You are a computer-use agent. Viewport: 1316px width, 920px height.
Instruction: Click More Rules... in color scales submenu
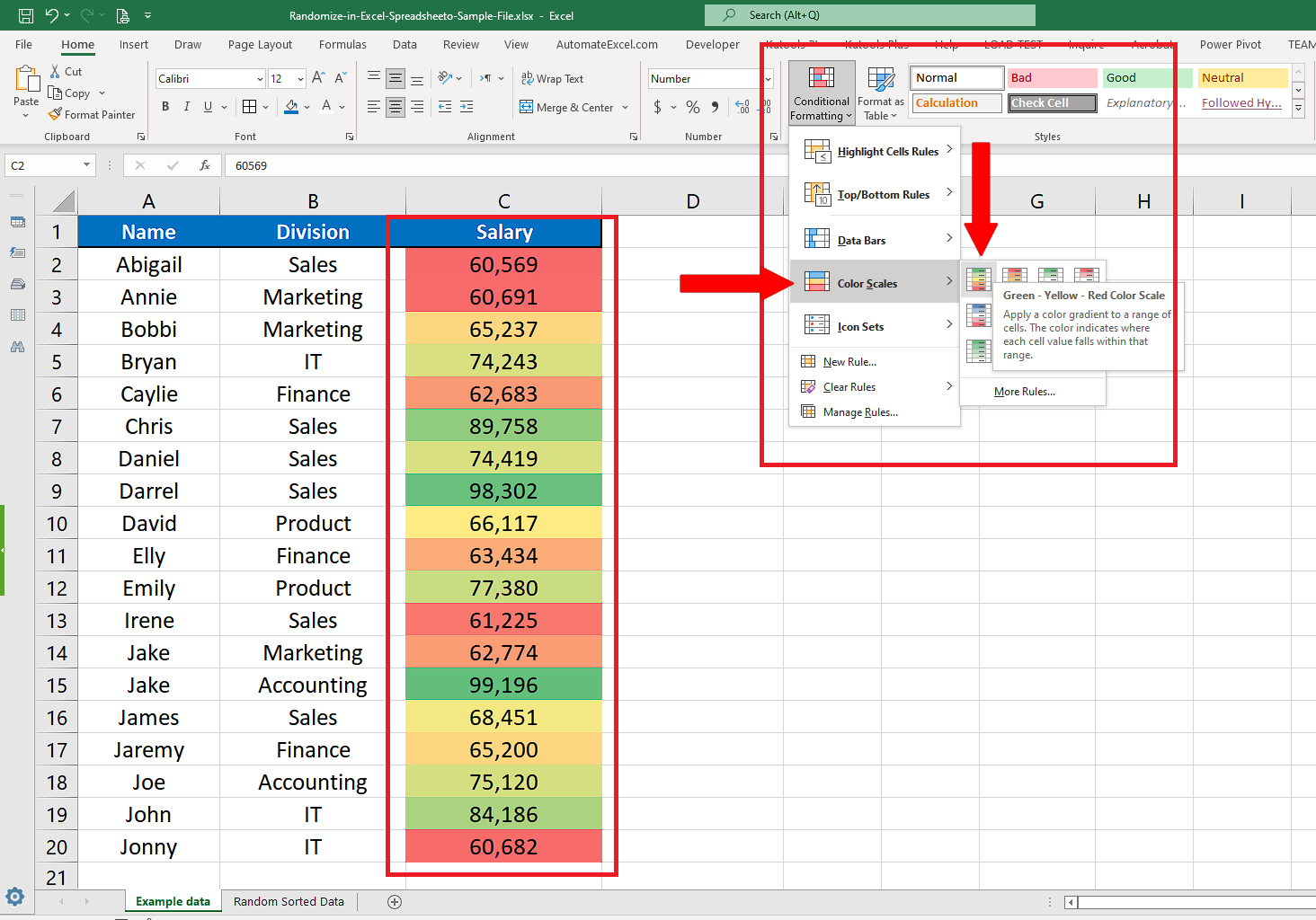pyautogui.click(x=1024, y=392)
